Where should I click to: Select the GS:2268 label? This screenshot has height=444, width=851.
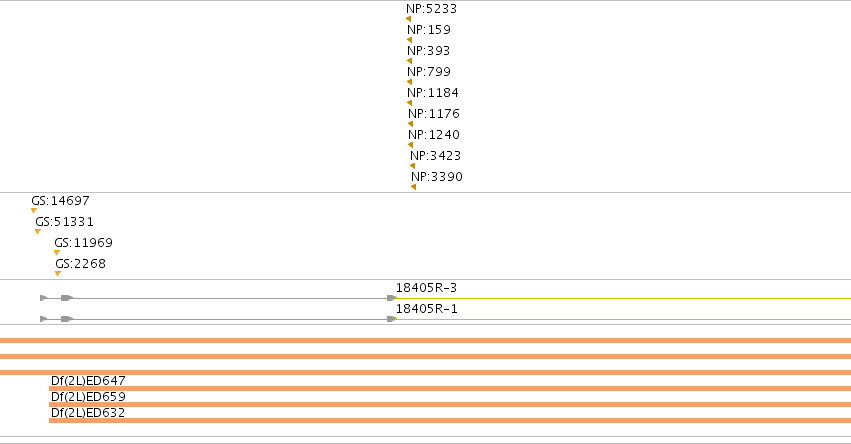[x=80, y=264]
